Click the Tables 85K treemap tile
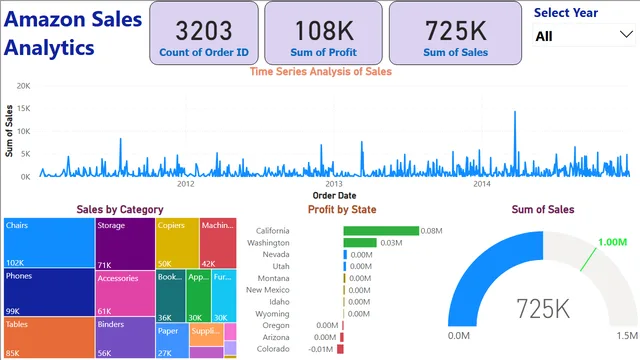Screen dimensions: 640x360 tap(49, 338)
